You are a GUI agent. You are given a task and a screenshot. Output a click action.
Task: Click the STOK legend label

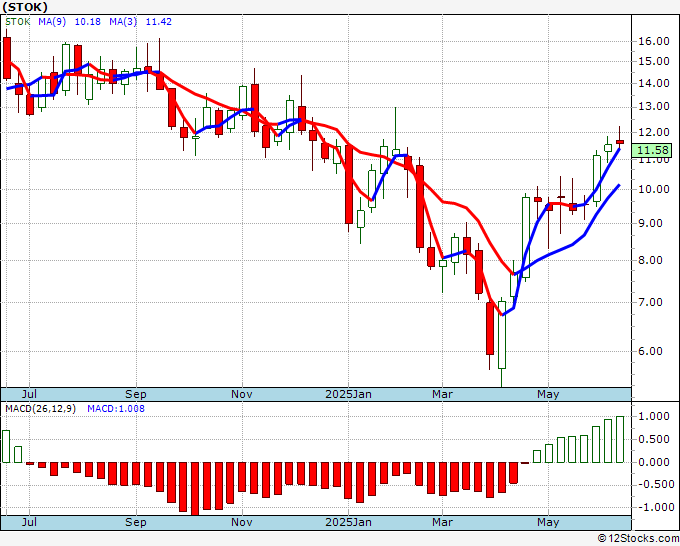17,22
